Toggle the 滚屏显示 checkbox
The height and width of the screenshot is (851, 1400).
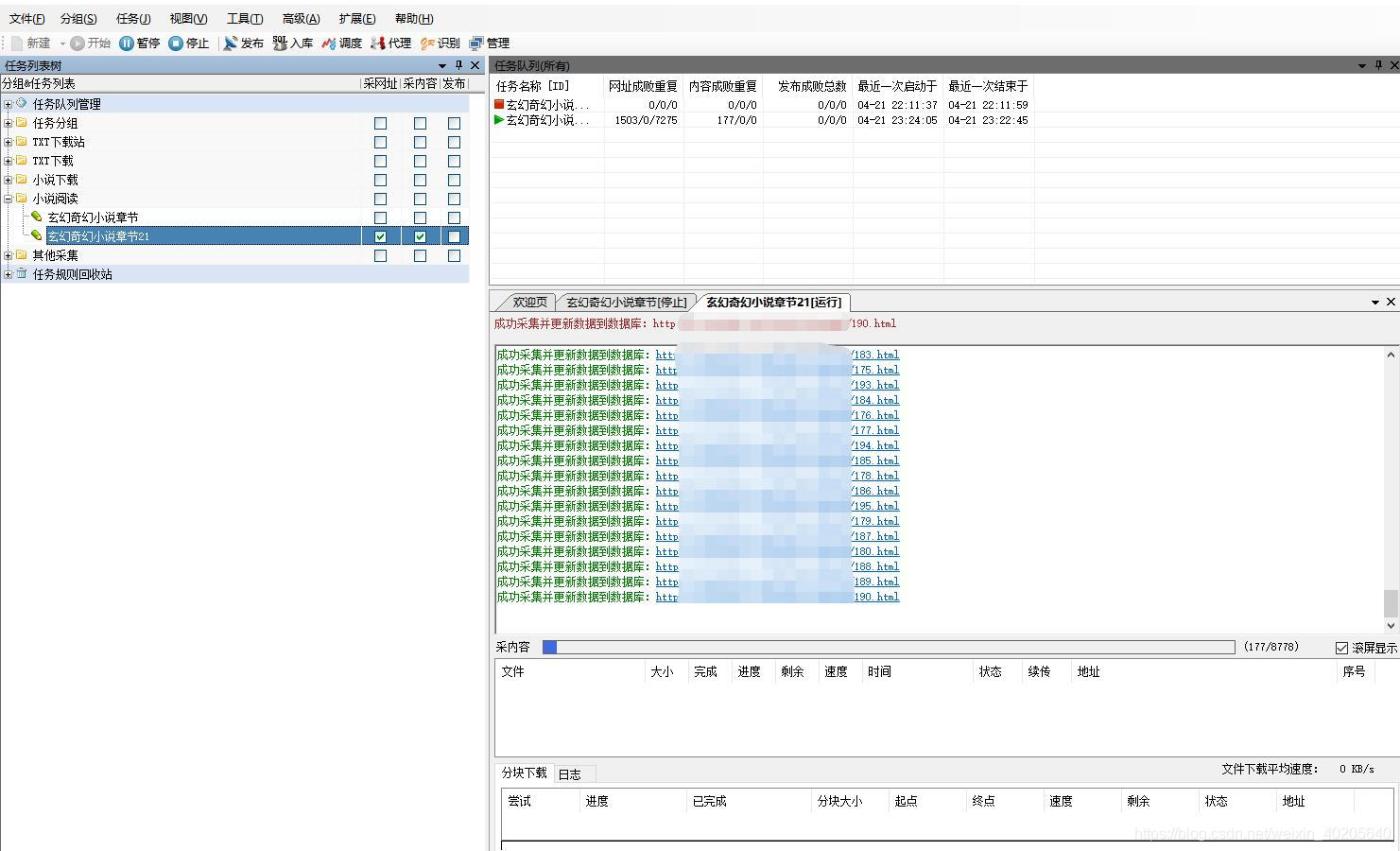click(x=1341, y=648)
